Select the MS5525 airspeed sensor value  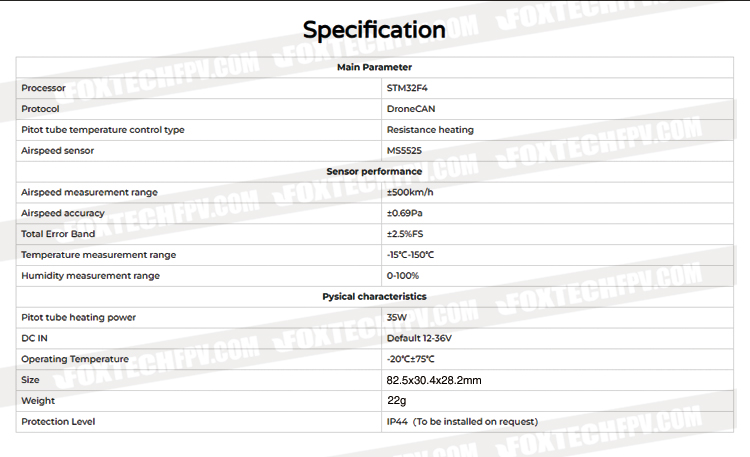404,151
